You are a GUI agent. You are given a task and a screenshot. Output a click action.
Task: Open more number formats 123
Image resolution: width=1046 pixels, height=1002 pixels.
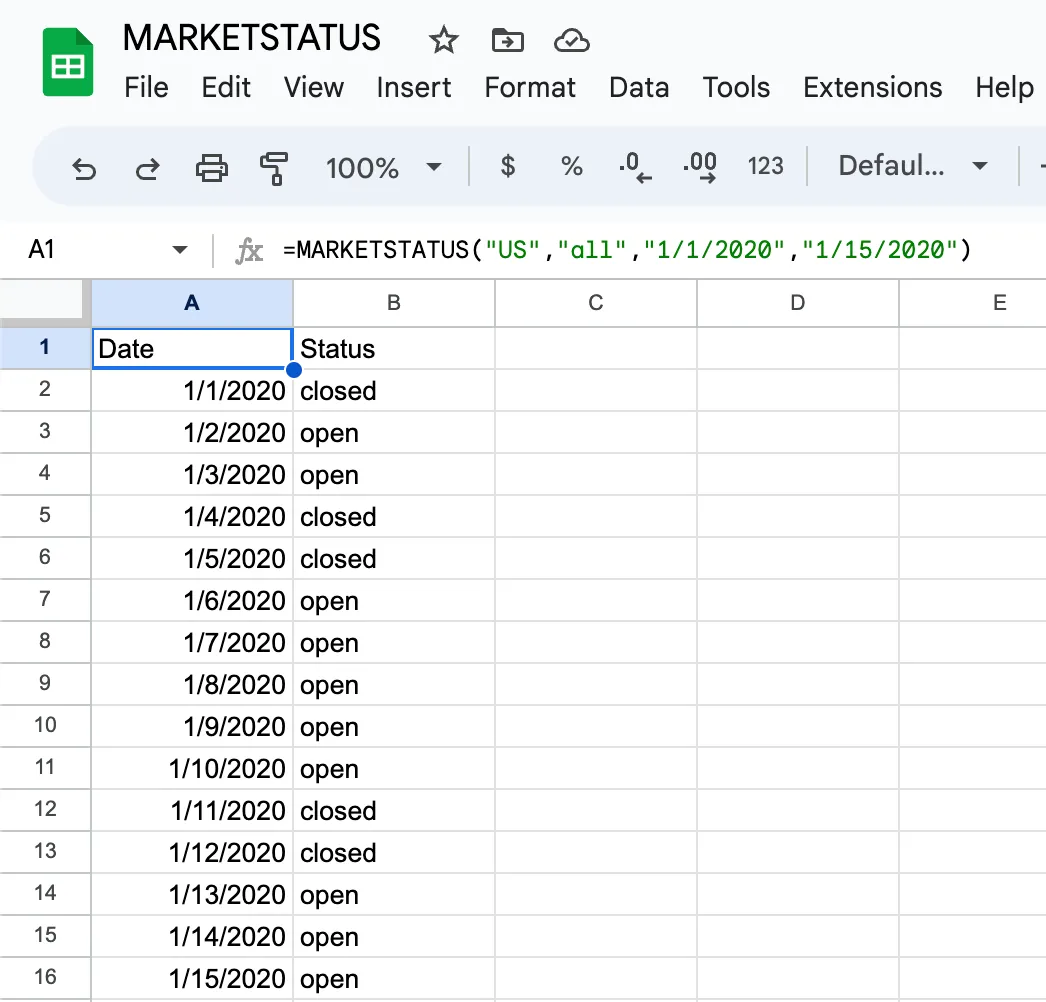tap(765, 166)
